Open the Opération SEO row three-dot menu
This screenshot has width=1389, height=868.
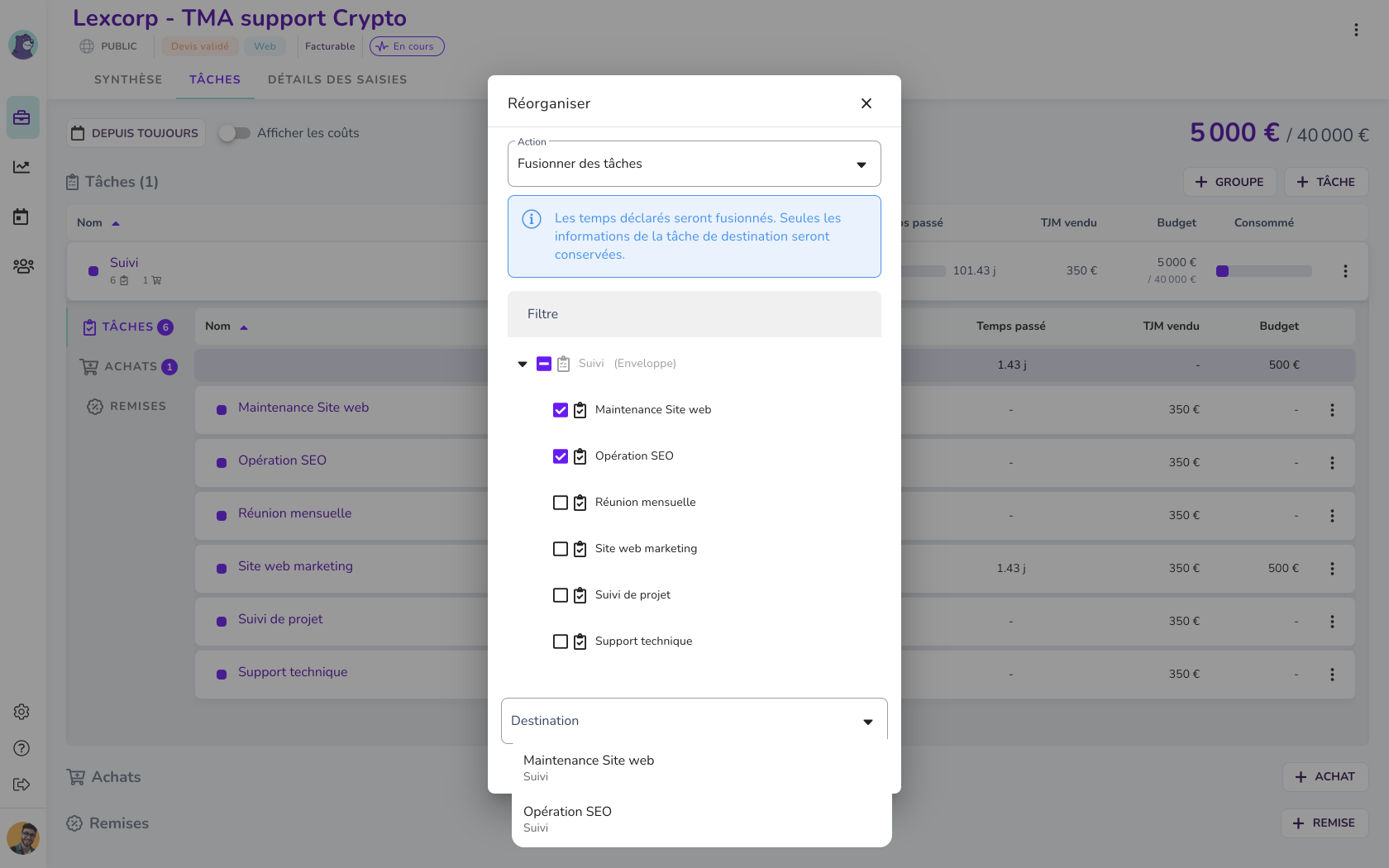1332,463
